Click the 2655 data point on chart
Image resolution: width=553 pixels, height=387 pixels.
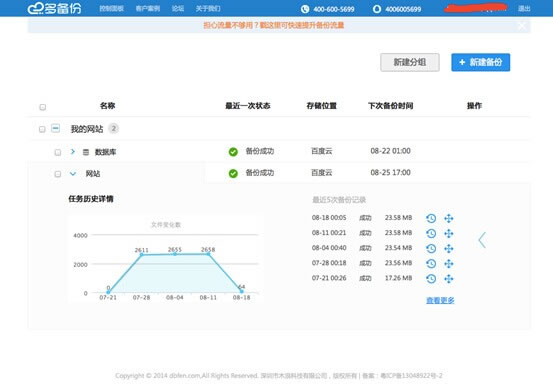point(175,254)
